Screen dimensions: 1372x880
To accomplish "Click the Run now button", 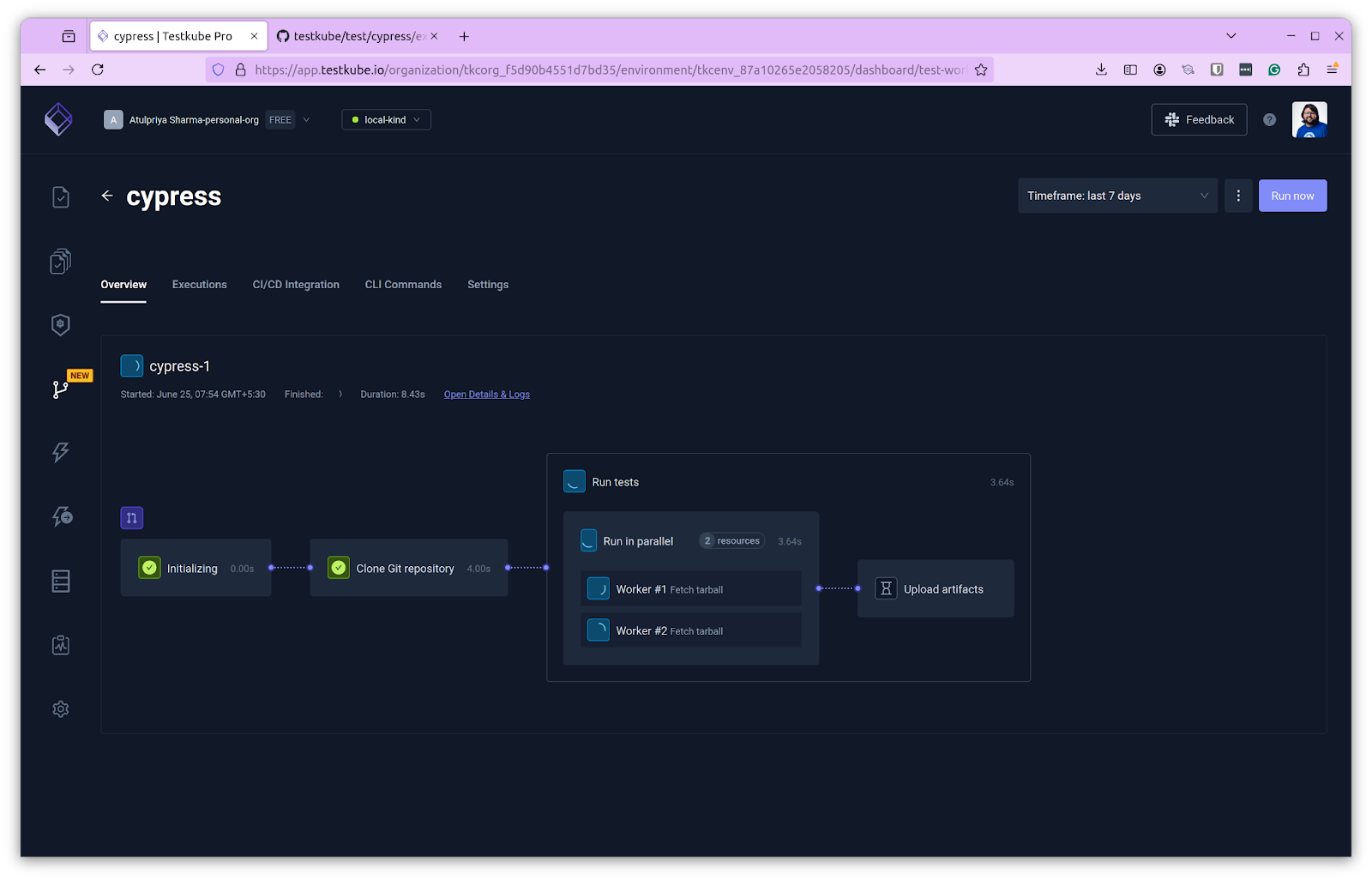I will [1292, 196].
